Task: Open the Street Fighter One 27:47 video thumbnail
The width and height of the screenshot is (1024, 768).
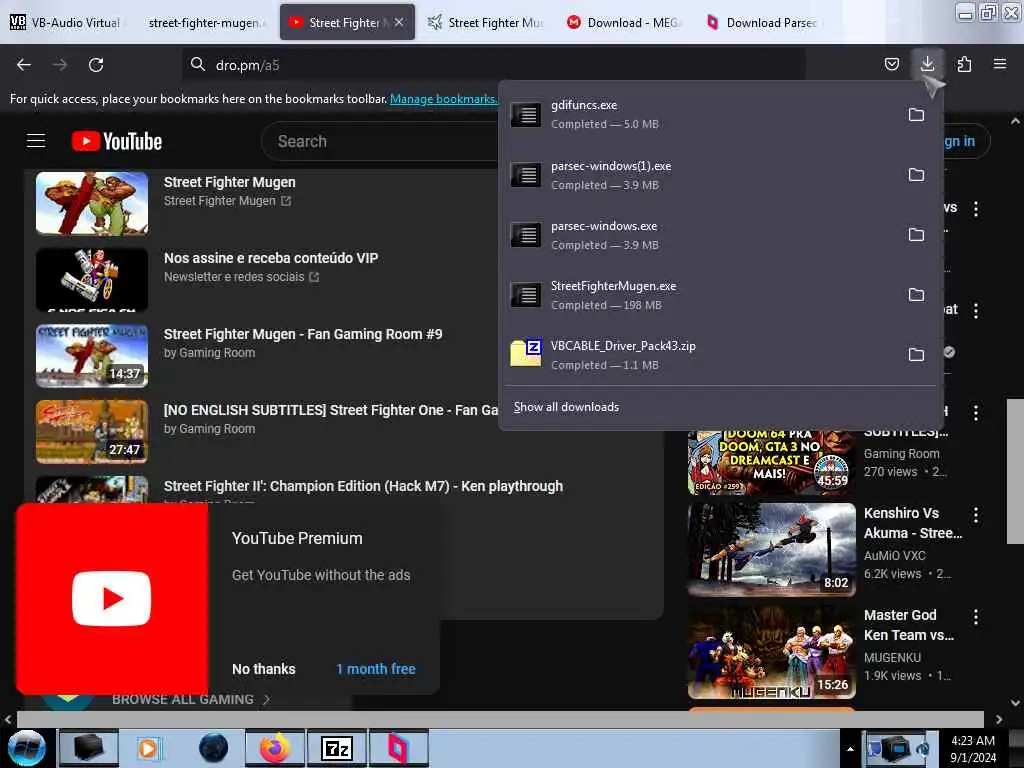Action: coord(92,432)
